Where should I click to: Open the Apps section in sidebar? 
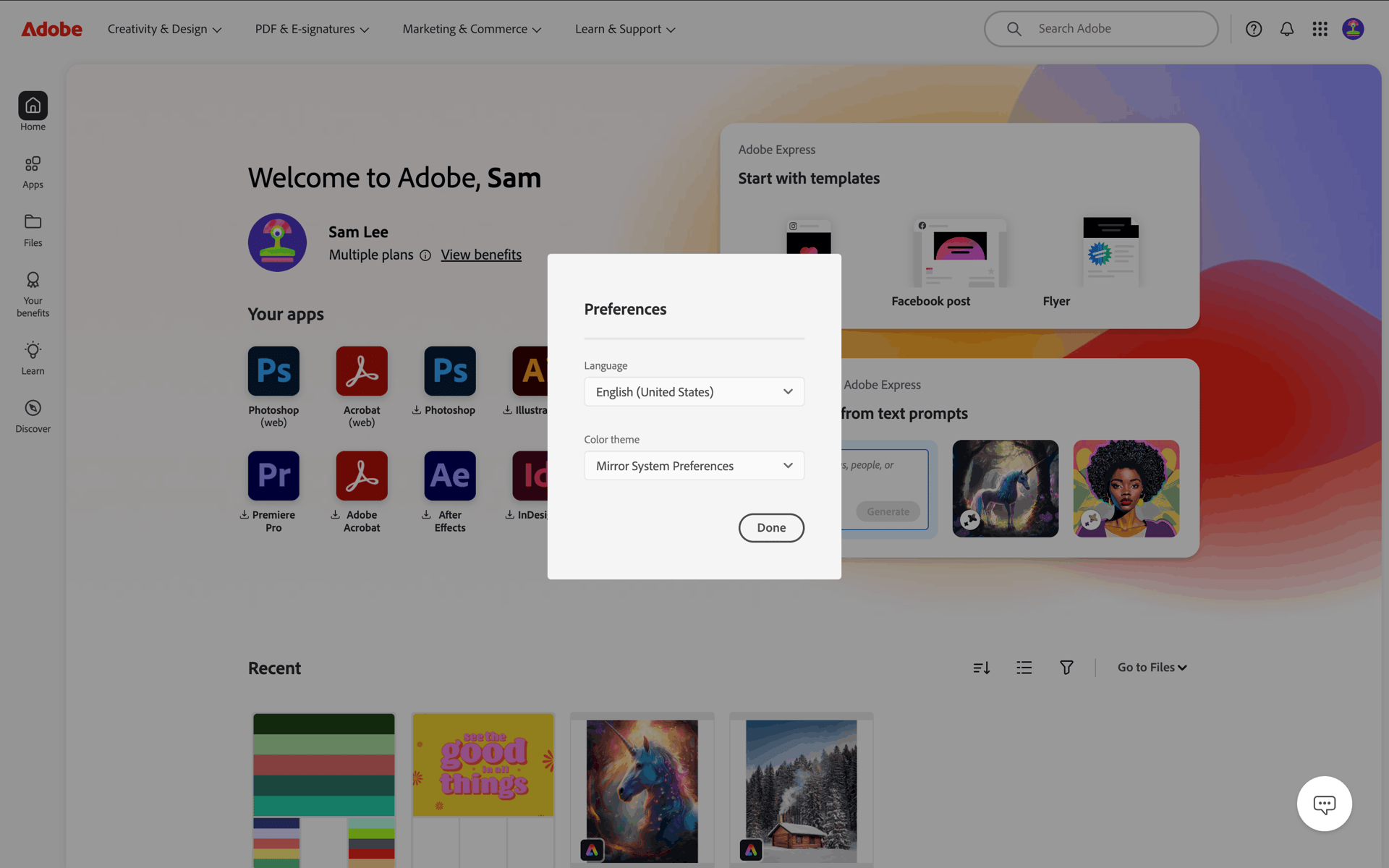pyautogui.click(x=33, y=172)
